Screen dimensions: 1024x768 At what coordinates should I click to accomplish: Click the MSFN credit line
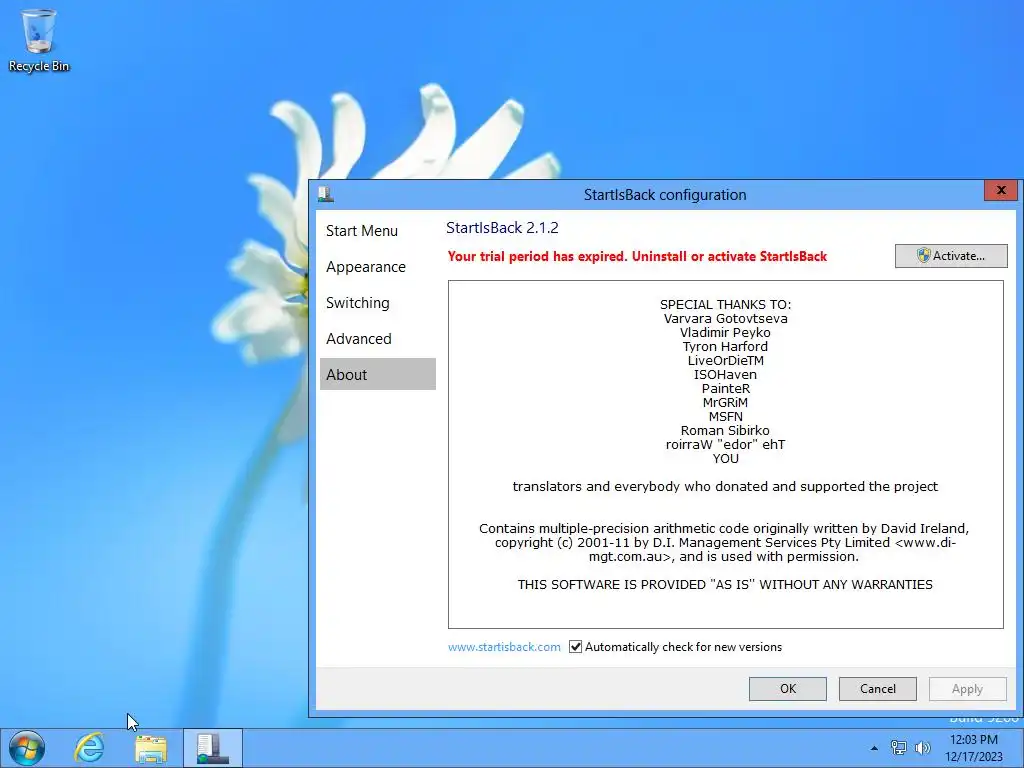726,417
